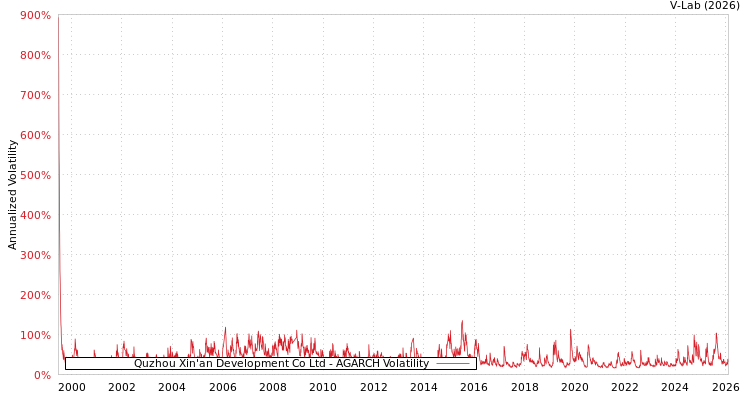The width and height of the screenshot is (750, 400).
Task: Click the 2018 x-axis label
Action: pyautogui.click(x=525, y=387)
